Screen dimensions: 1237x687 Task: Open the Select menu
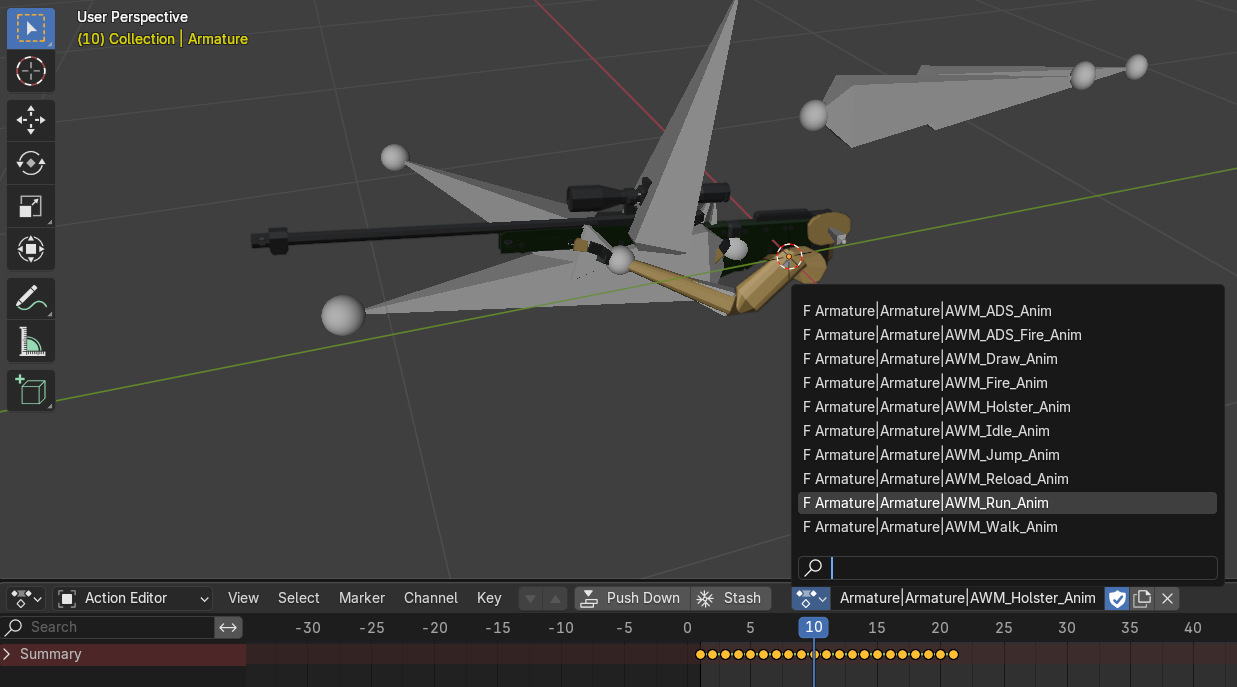[299, 598]
